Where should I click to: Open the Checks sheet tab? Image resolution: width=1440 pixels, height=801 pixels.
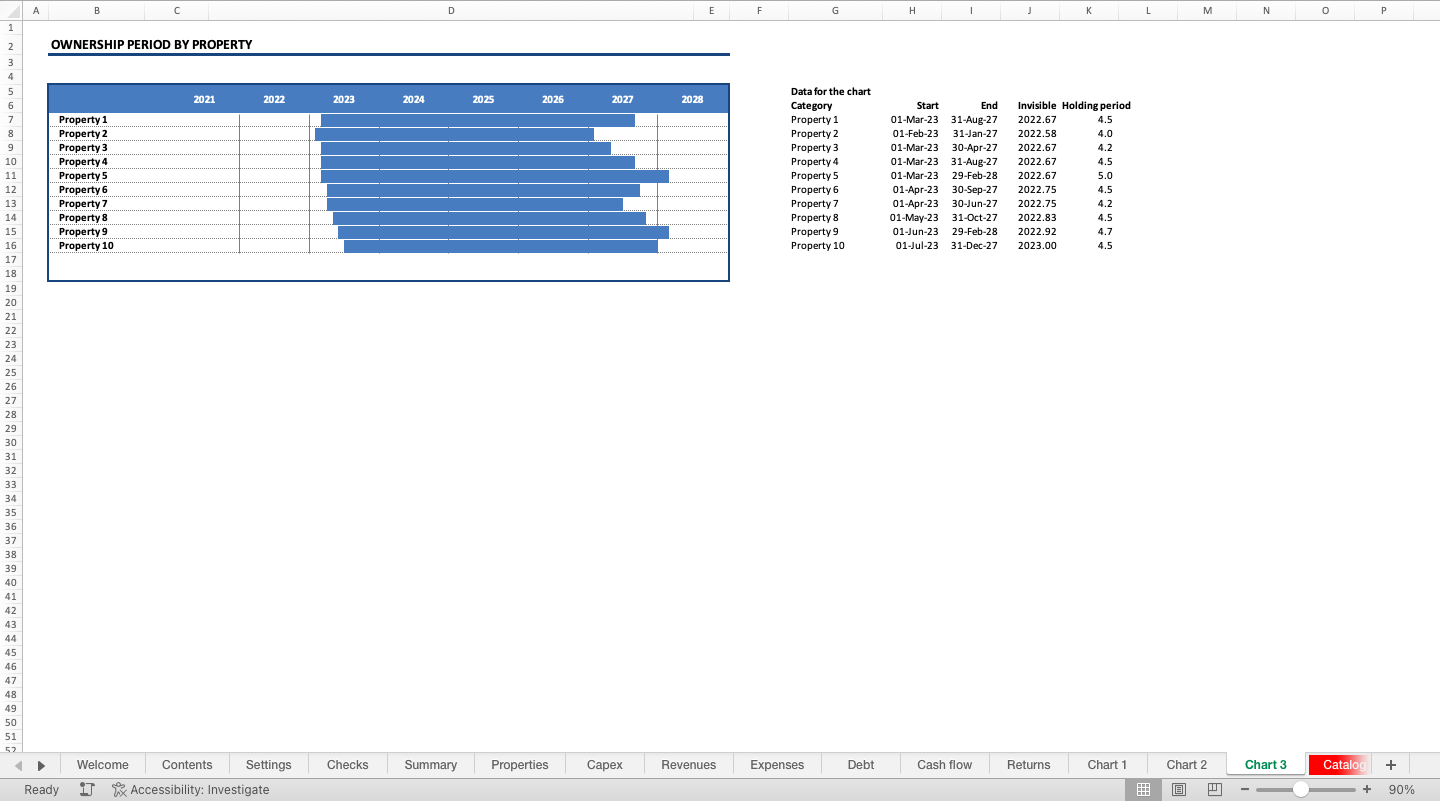[x=347, y=764]
